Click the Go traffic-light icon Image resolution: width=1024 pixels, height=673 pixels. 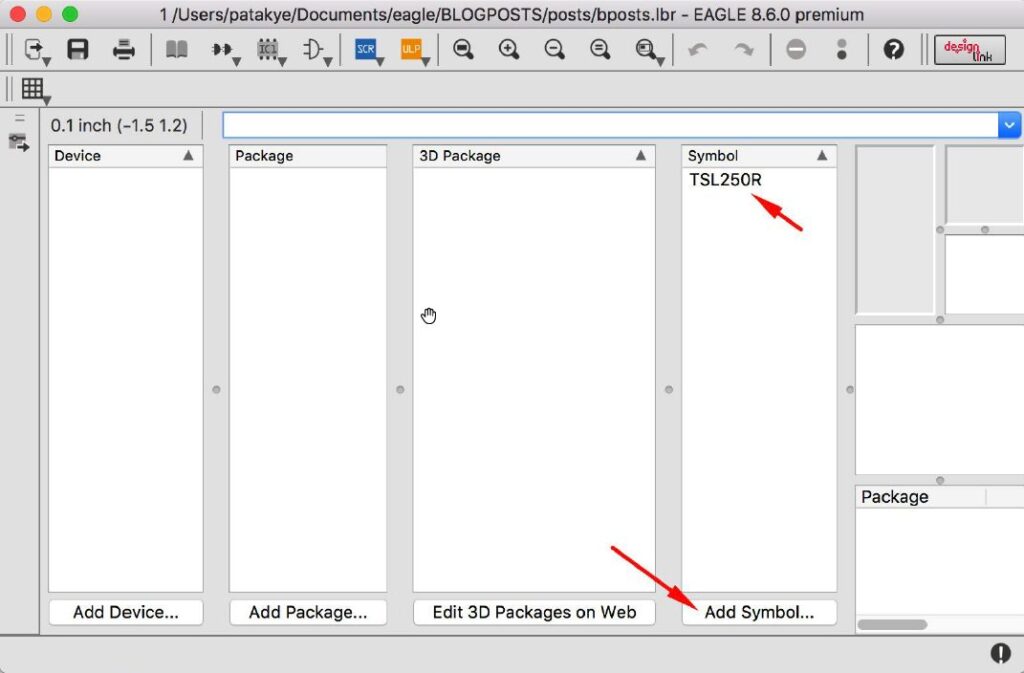[842, 50]
